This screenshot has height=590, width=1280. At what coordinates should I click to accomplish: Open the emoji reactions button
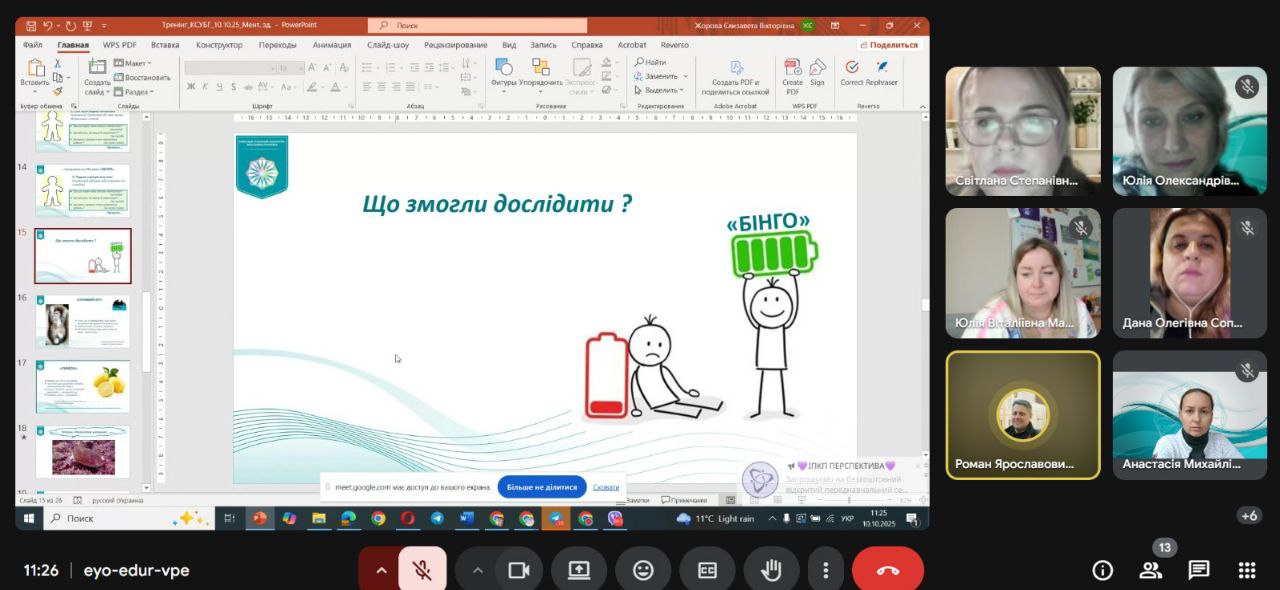click(x=643, y=570)
